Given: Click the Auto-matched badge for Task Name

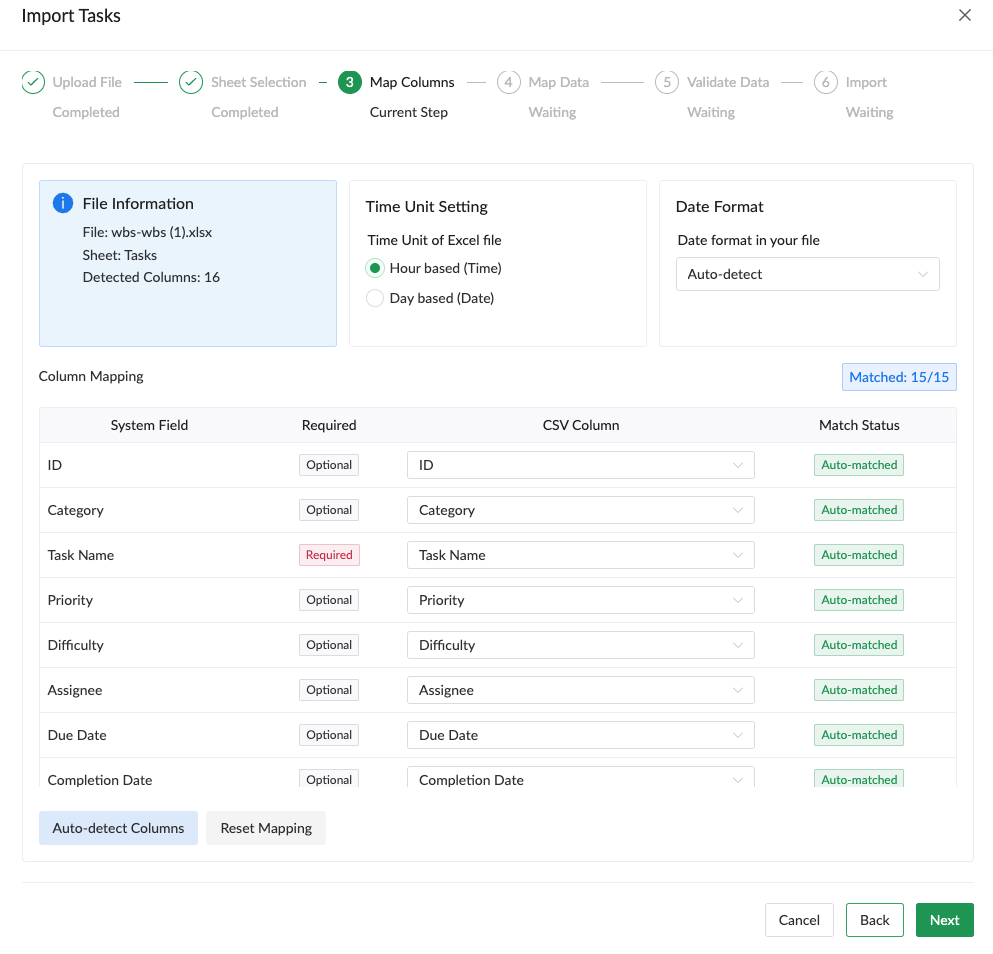Looking at the screenshot, I should pyautogui.click(x=858, y=554).
